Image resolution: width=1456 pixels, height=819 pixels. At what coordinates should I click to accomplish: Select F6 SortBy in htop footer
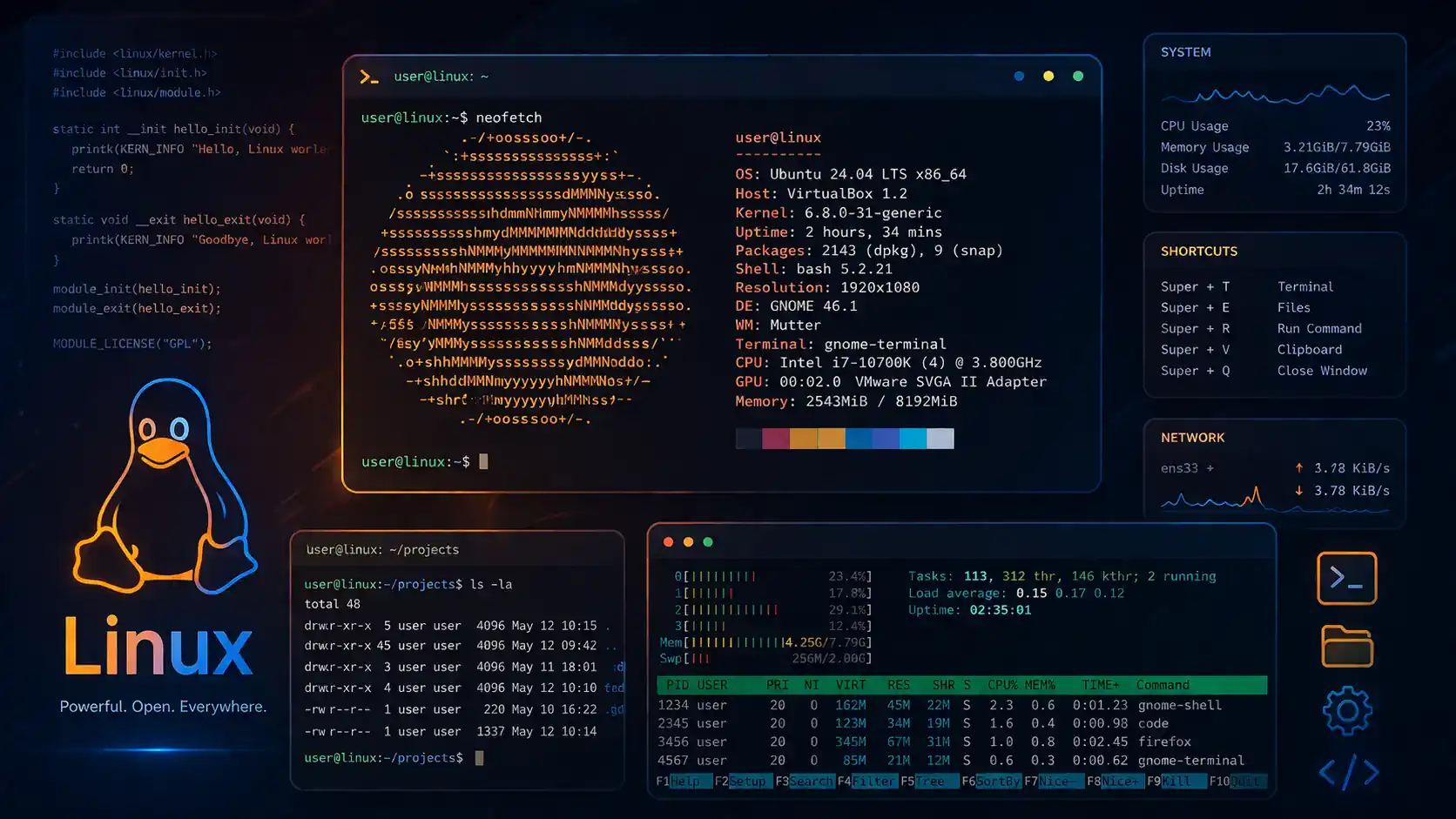pos(991,782)
